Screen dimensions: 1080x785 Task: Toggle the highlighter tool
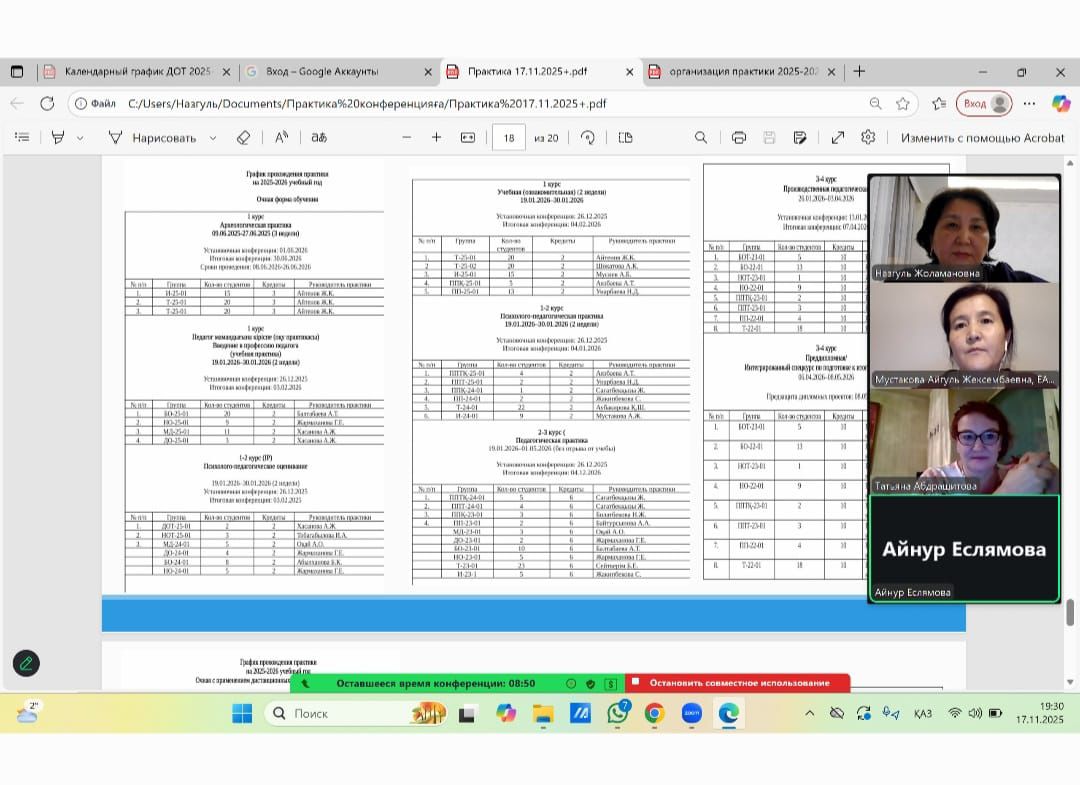[58, 138]
